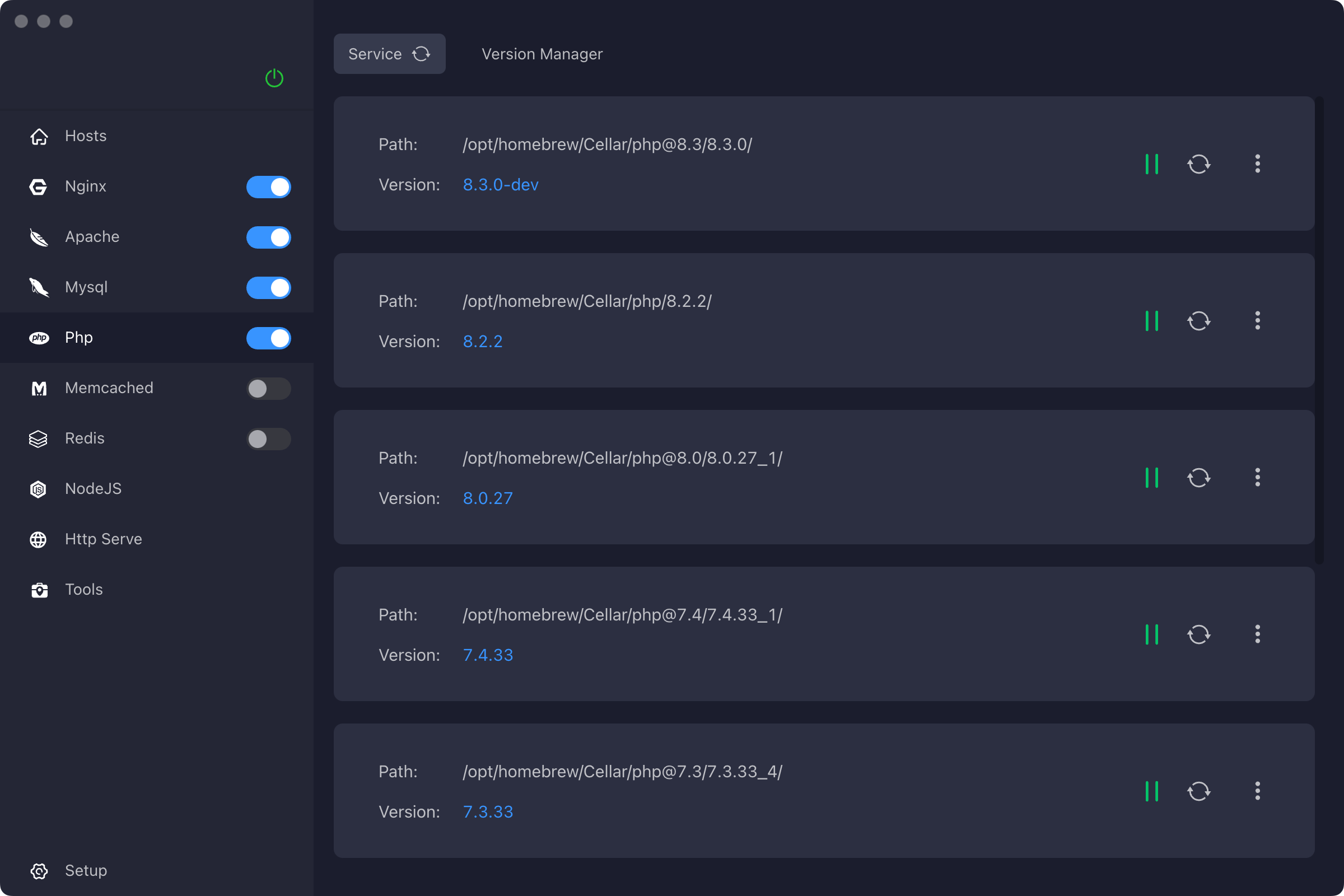1344x896 pixels.
Task: Reload the PHP 7.4.33 service
Action: click(x=1198, y=634)
